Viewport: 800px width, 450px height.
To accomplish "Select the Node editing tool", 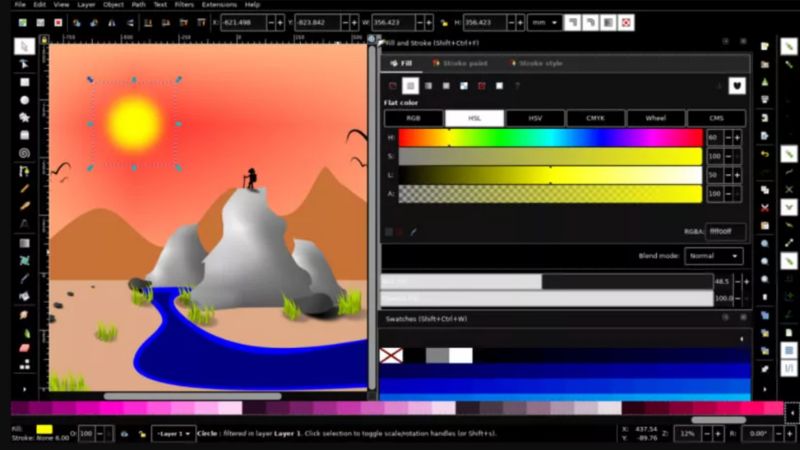I will [24, 64].
